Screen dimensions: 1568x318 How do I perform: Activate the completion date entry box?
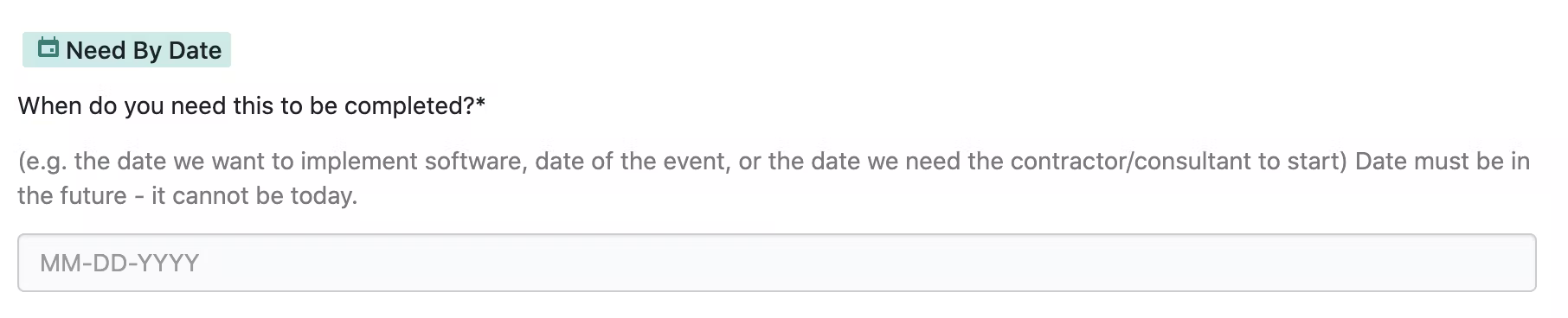pyautogui.click(x=776, y=263)
